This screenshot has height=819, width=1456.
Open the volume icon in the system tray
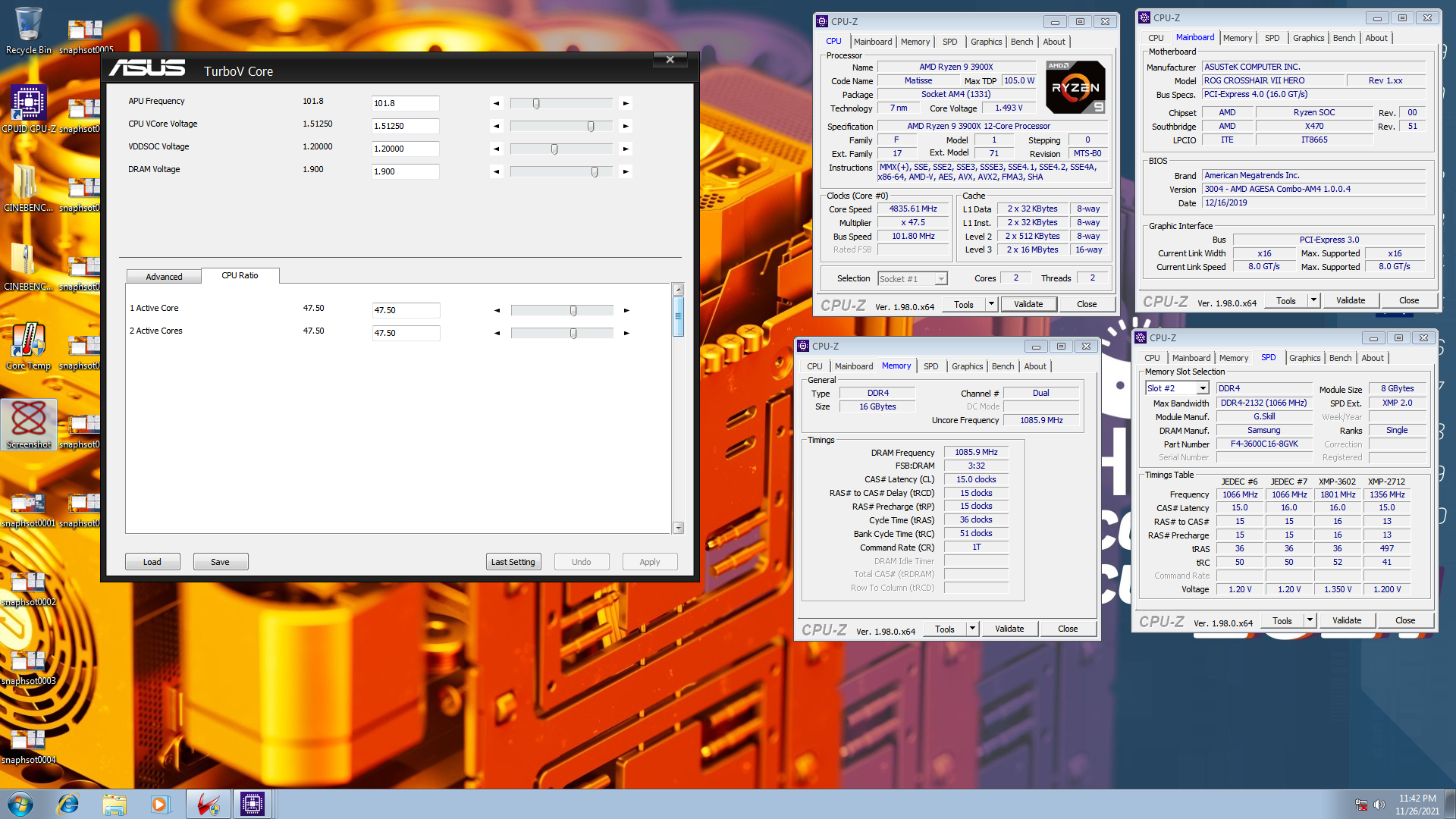[x=1379, y=805]
